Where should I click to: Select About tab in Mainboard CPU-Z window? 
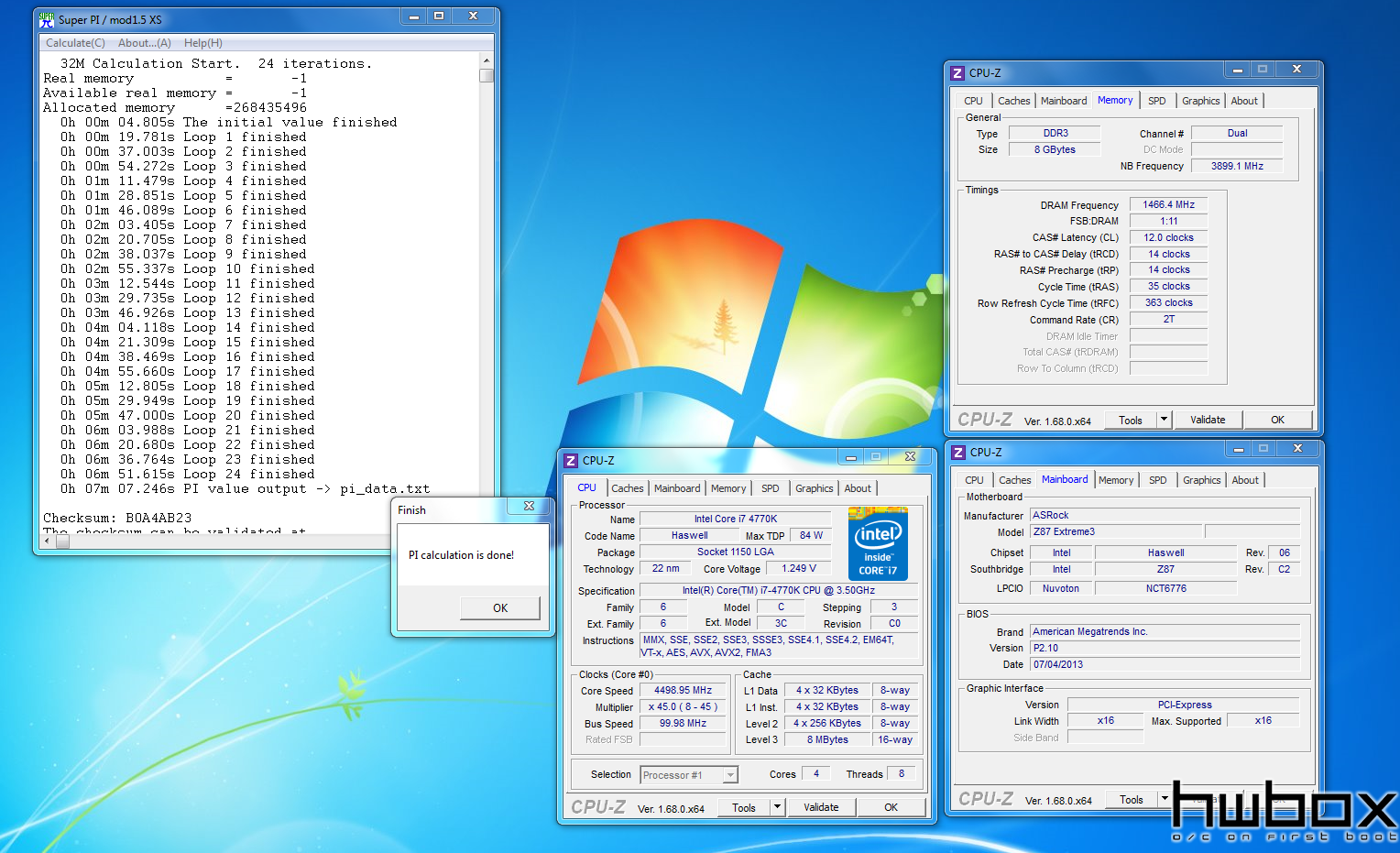[1245, 480]
